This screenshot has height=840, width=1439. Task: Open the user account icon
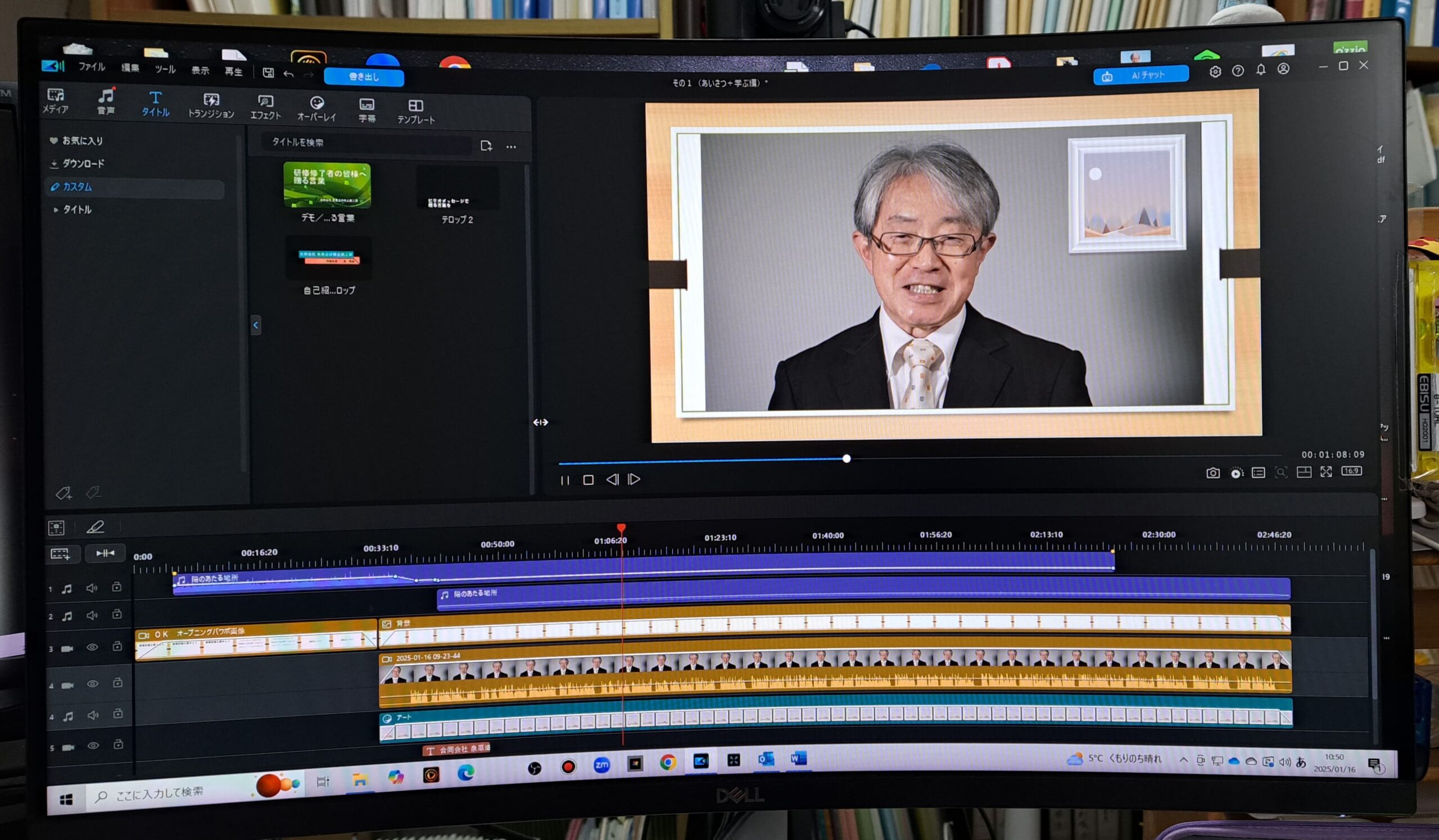tap(1283, 69)
